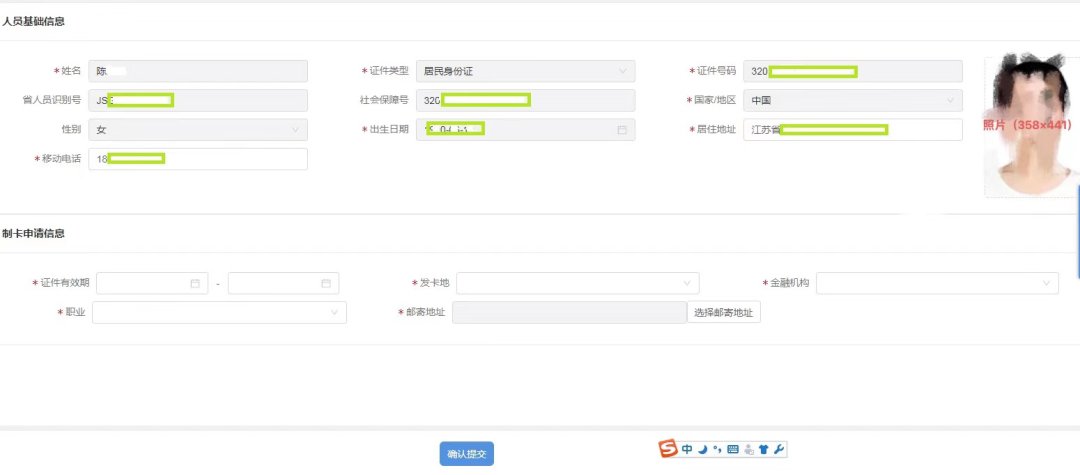Click calendar icon in 证件有效期 start date
Viewport: 1080px width, 475px height.
[x=195, y=284]
